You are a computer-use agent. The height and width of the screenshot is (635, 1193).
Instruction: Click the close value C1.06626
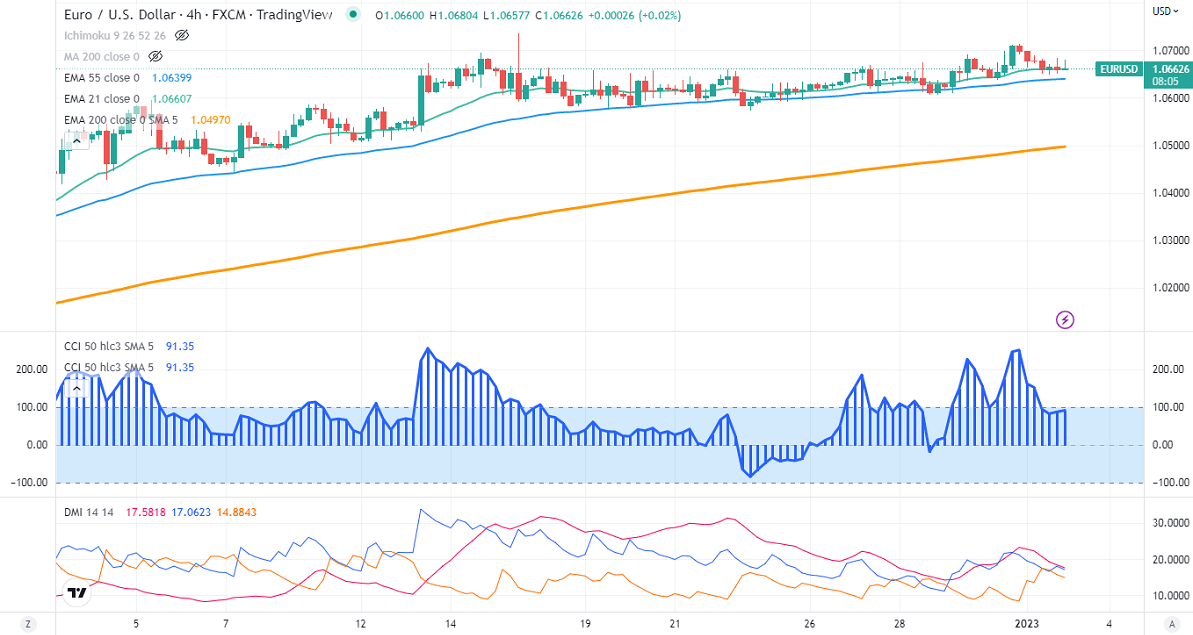point(559,15)
